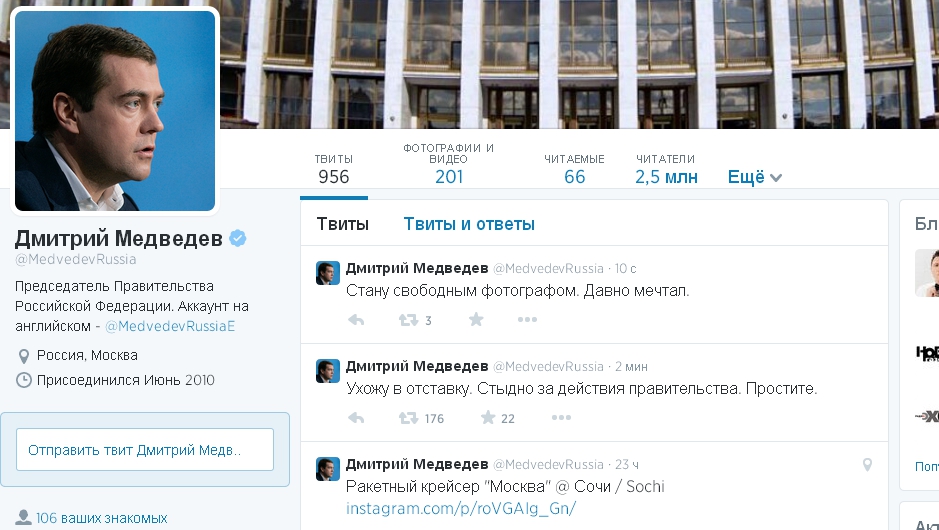Expand the Ещё dropdown menu
This screenshot has width=939, height=530.
[755, 177]
